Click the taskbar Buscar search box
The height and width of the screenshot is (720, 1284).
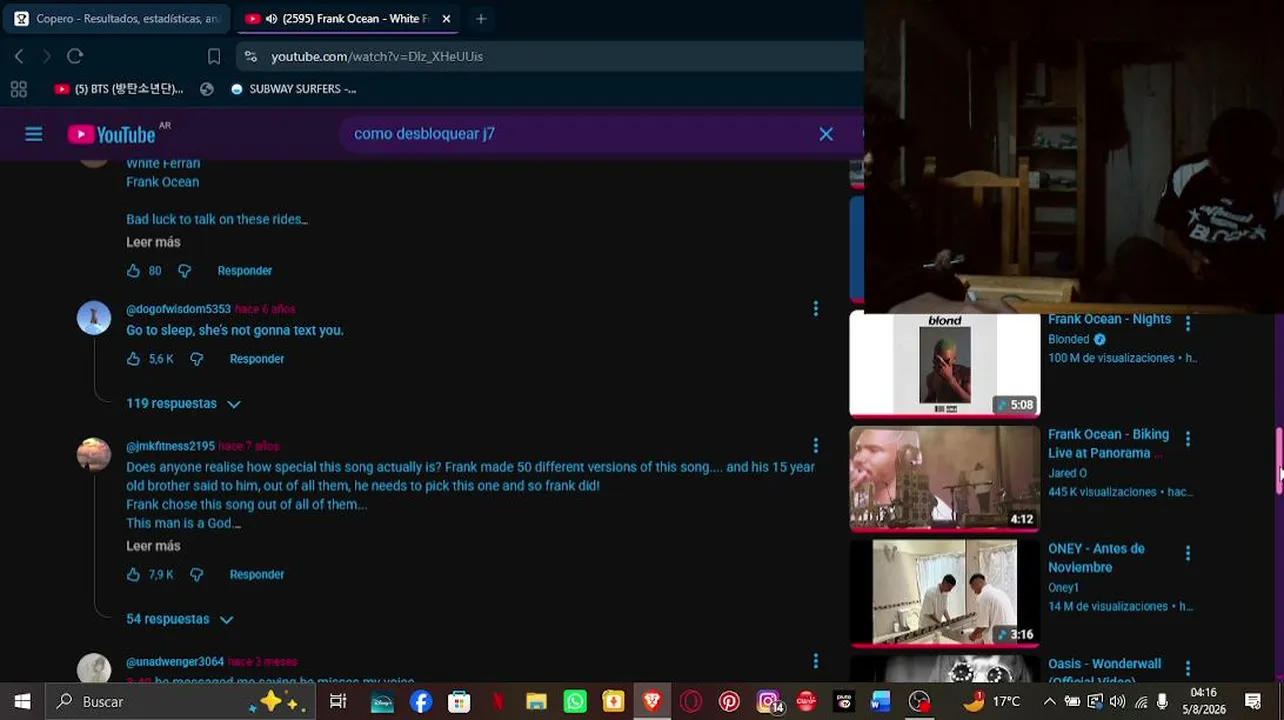point(180,702)
